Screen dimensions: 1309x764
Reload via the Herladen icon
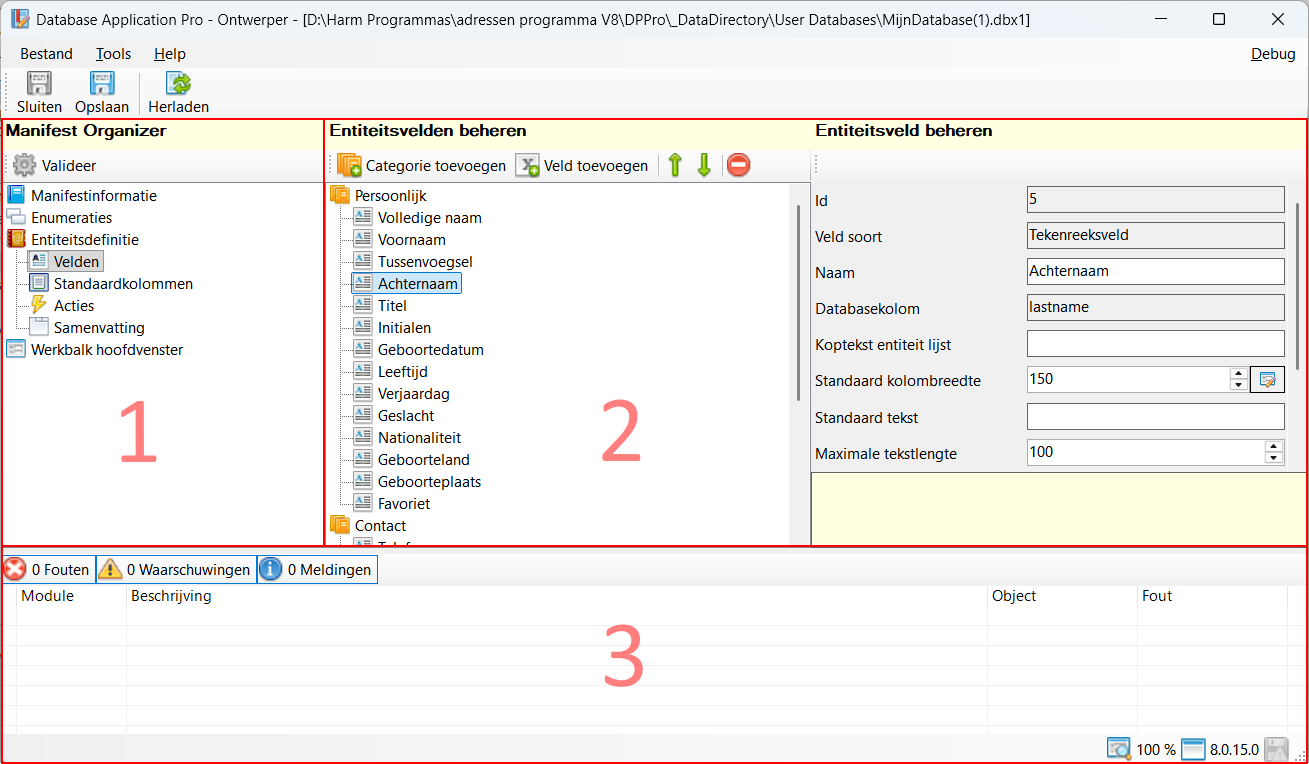click(x=178, y=85)
